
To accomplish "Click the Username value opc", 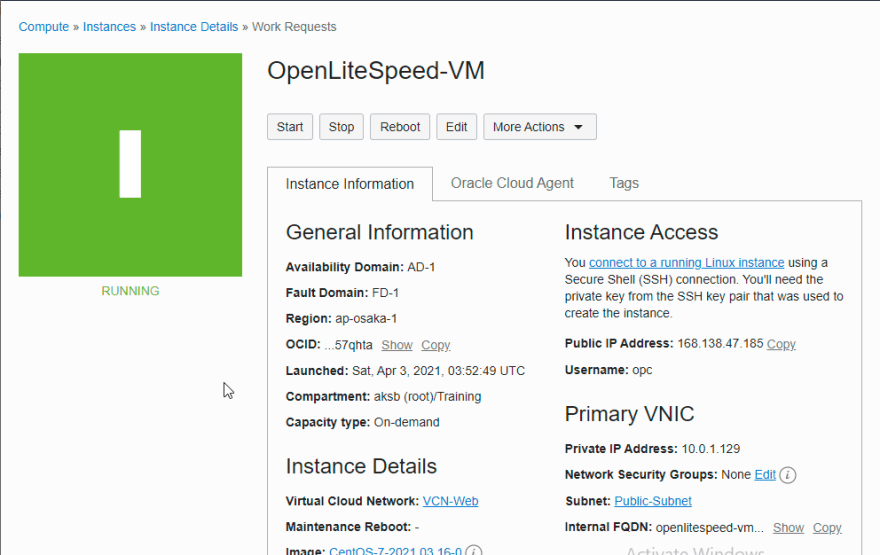I will (x=642, y=370).
